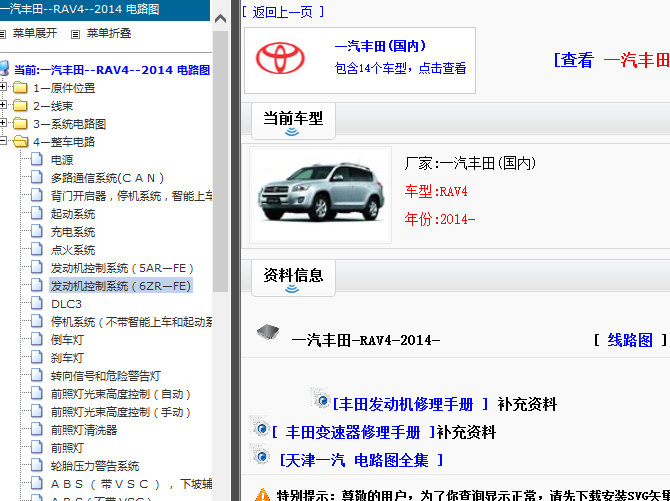Expand the 3一系统电路图 folder
This screenshot has width=670, height=501.
tap(3, 123)
